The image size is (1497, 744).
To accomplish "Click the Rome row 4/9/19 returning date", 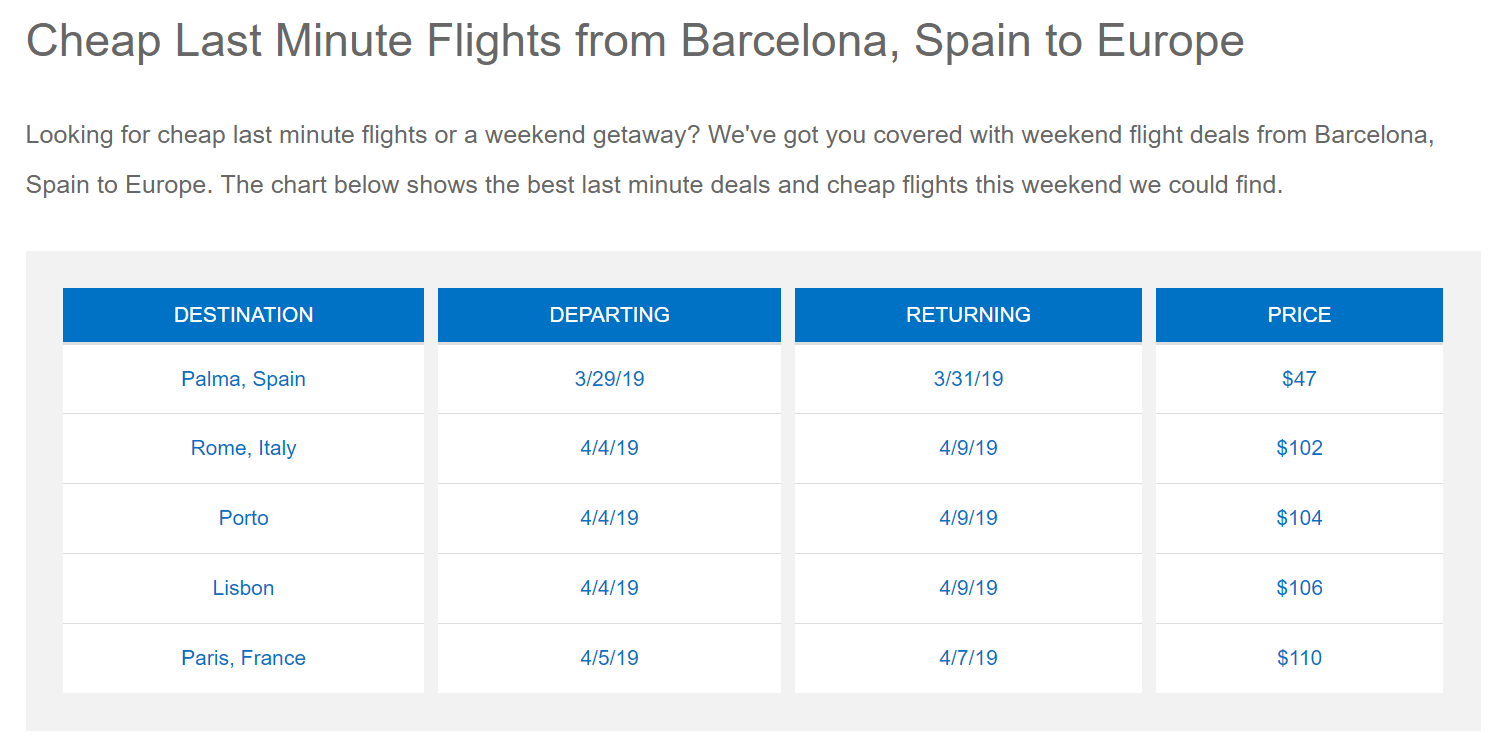I will (x=968, y=448).
